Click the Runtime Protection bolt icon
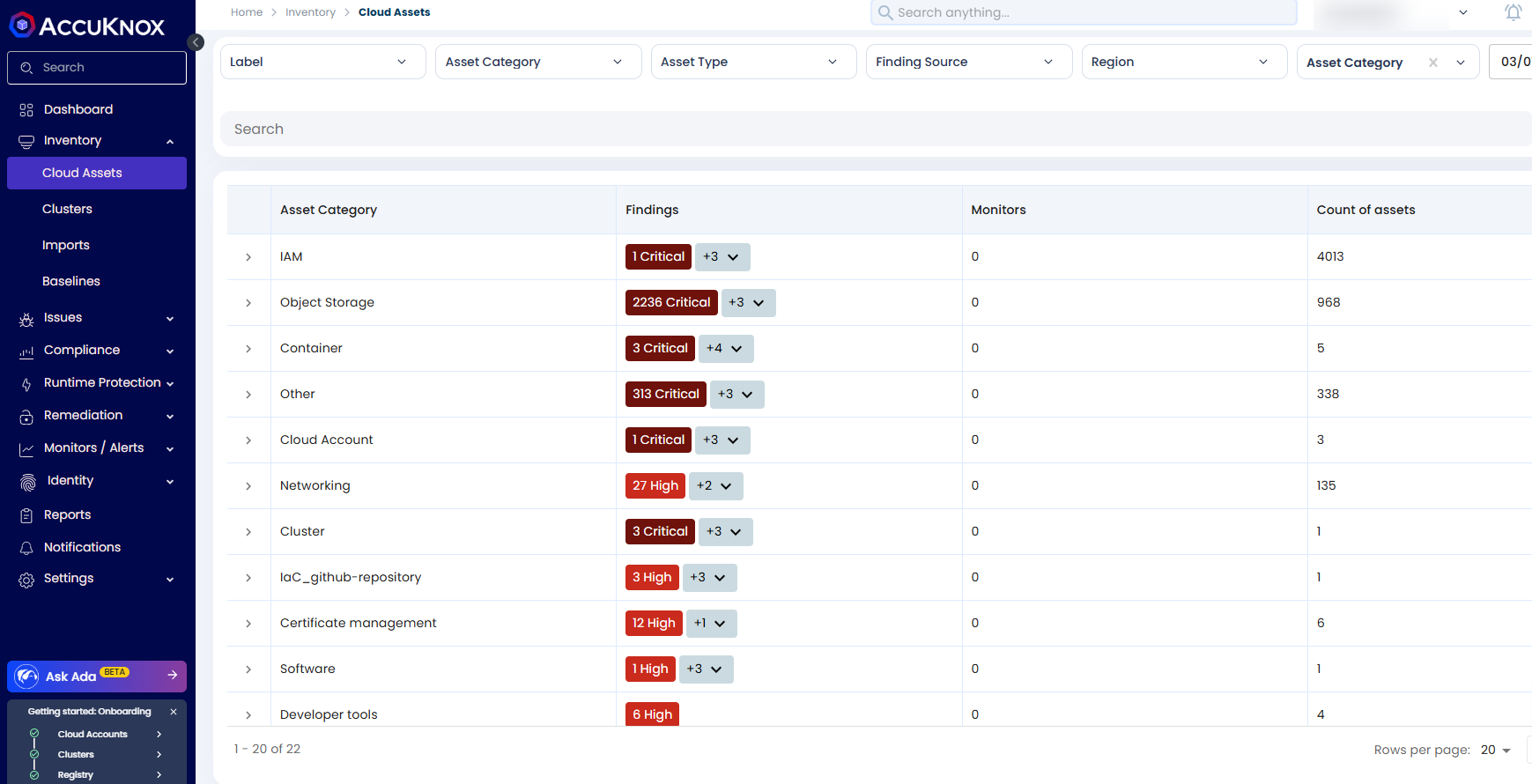Image resolution: width=1532 pixels, height=784 pixels. click(x=26, y=384)
